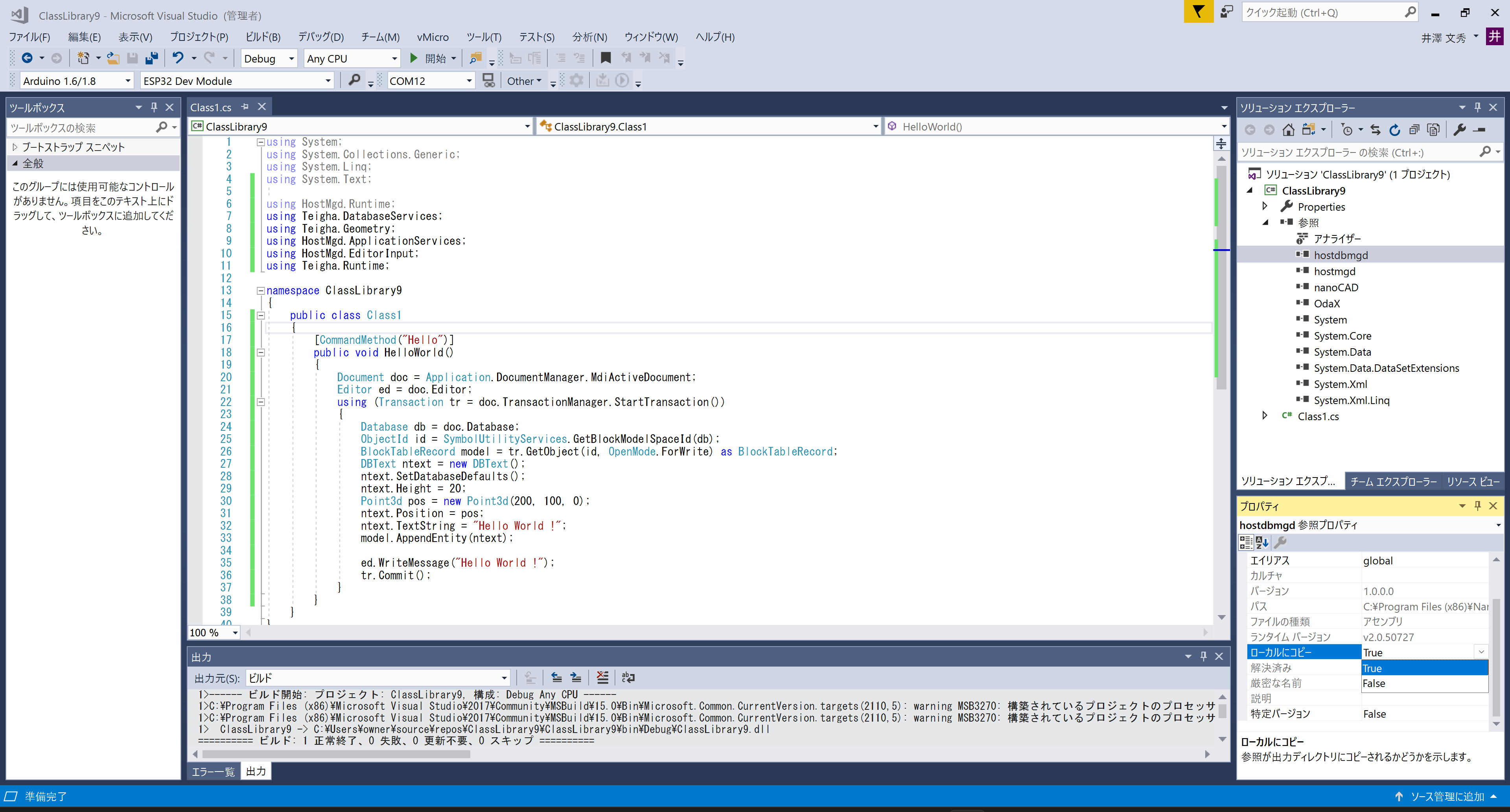Screen dimensions: 1510x812
Task: Click the Undo arrow icon
Action: pyautogui.click(x=178, y=58)
